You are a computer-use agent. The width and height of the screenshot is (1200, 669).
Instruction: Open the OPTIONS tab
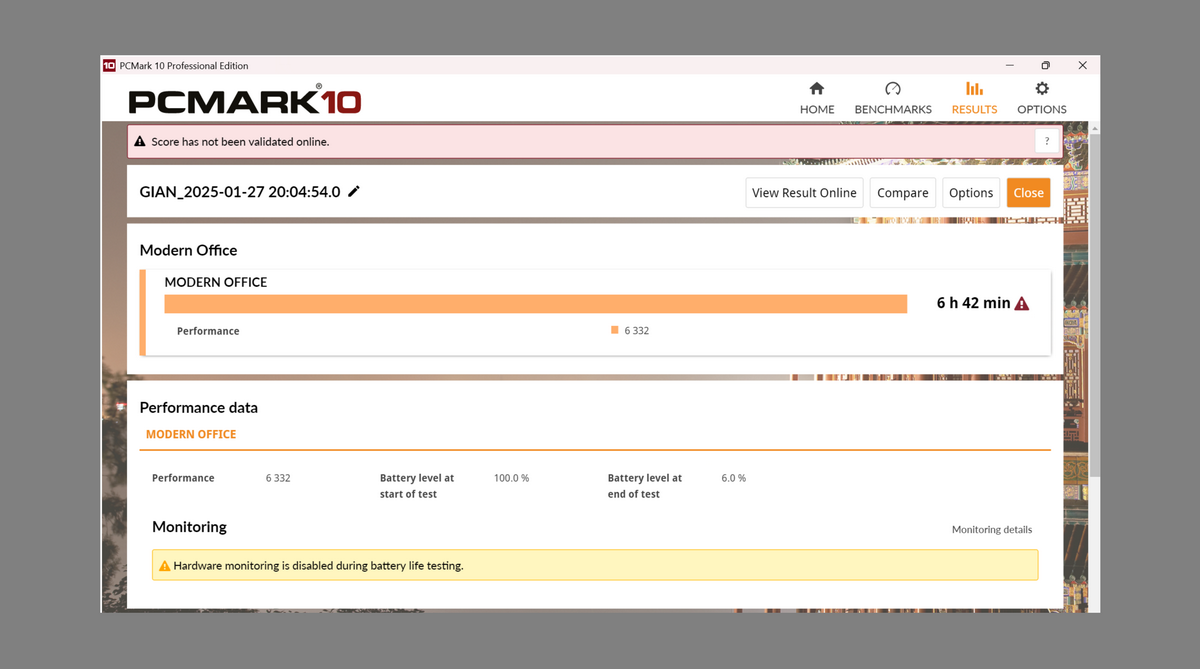[1042, 98]
